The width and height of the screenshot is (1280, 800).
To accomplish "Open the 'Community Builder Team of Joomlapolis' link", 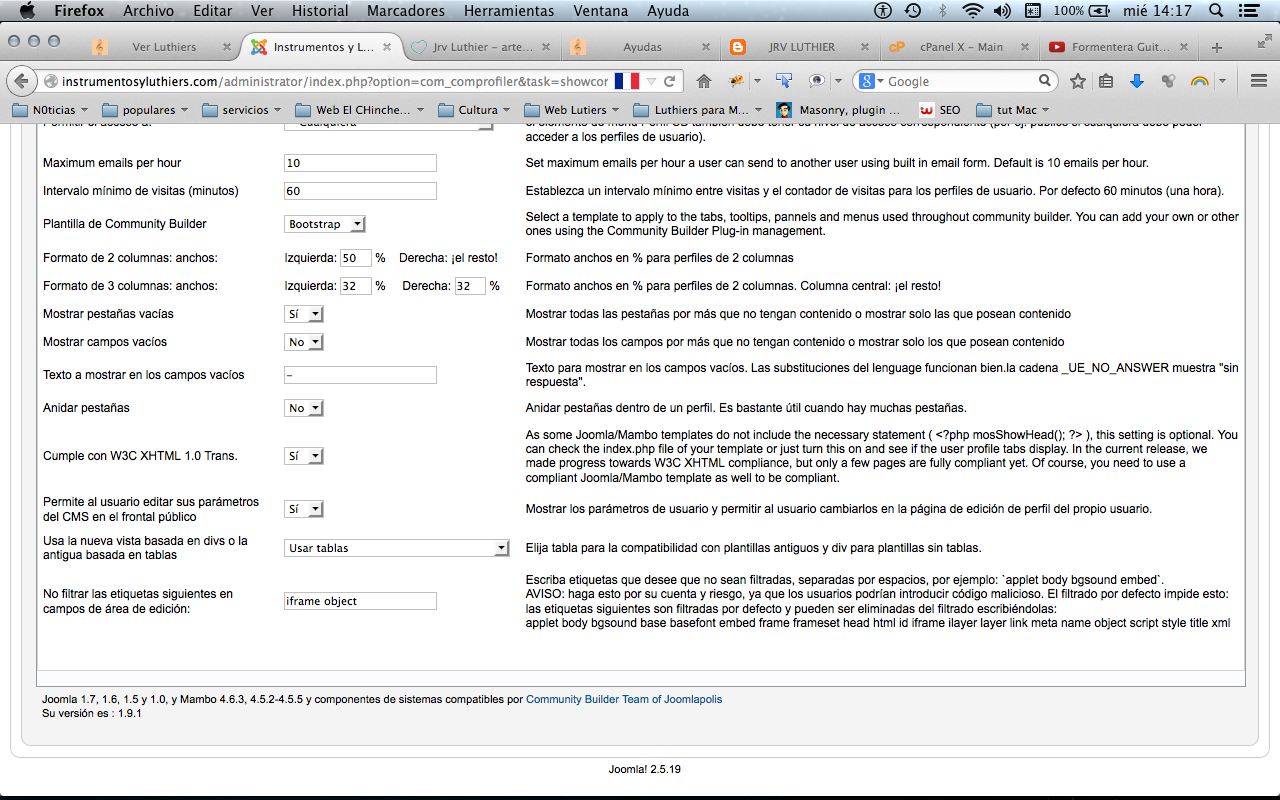I will click(x=624, y=699).
